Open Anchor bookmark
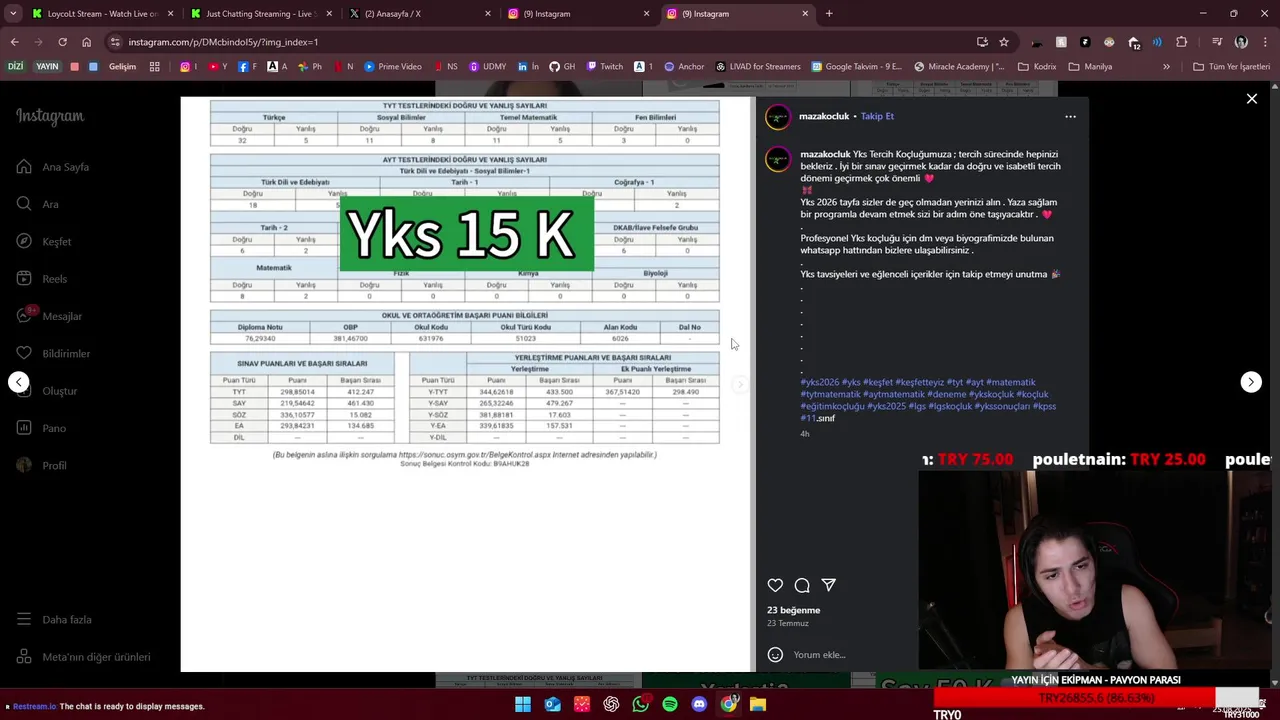 tap(683, 67)
